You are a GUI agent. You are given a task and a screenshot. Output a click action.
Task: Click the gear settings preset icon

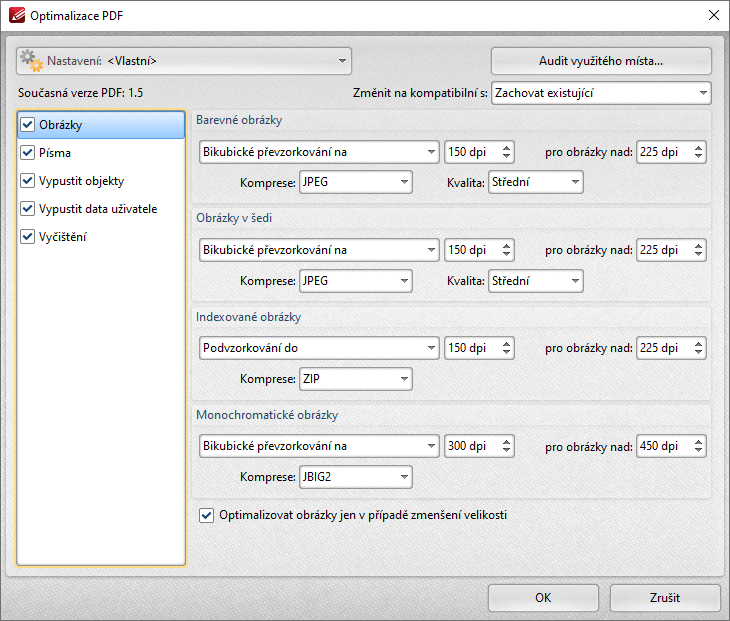tap(31, 61)
